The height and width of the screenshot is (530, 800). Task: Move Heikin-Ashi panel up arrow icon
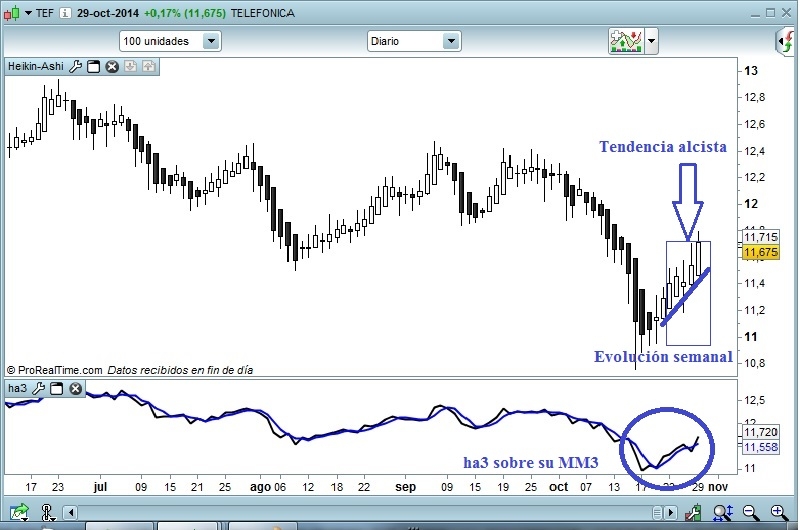(x=148, y=66)
